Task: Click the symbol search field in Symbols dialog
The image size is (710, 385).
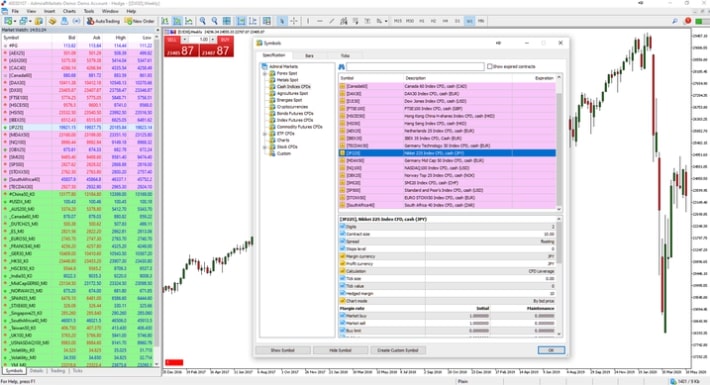Action: click(x=415, y=67)
